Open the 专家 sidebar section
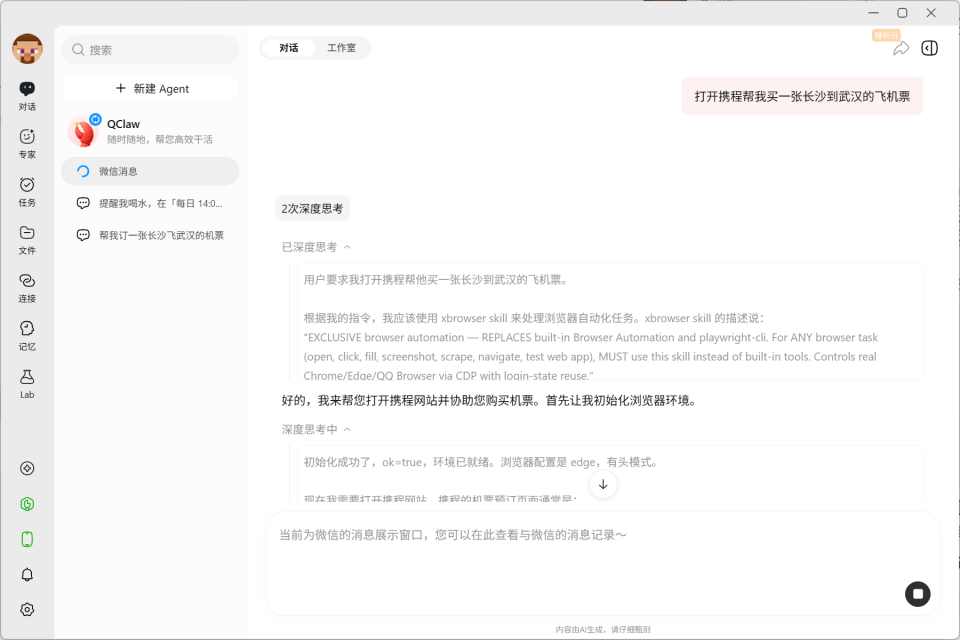This screenshot has height=640, width=960. pyautogui.click(x=27, y=145)
